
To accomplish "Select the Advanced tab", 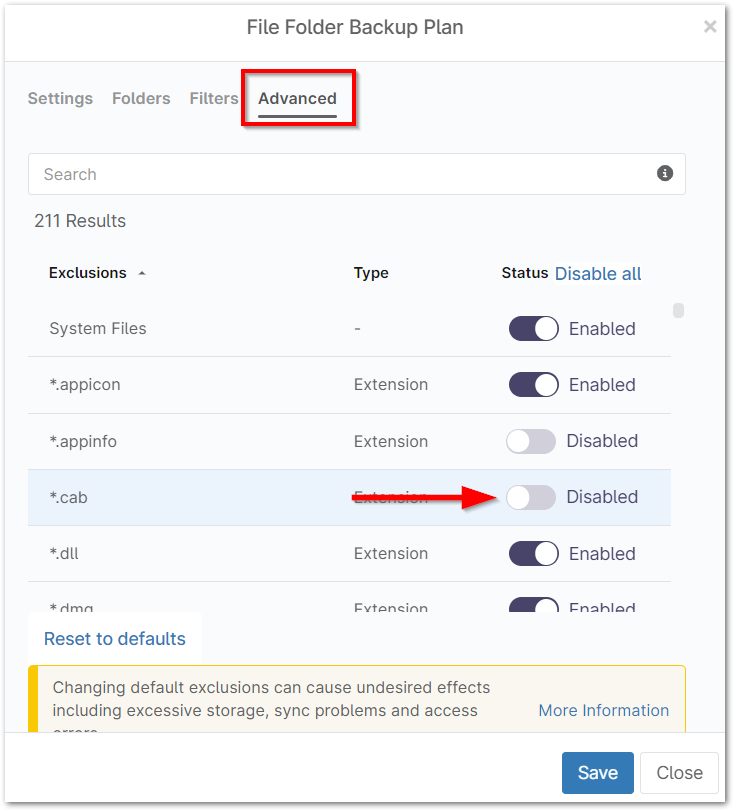I will pyautogui.click(x=297, y=98).
